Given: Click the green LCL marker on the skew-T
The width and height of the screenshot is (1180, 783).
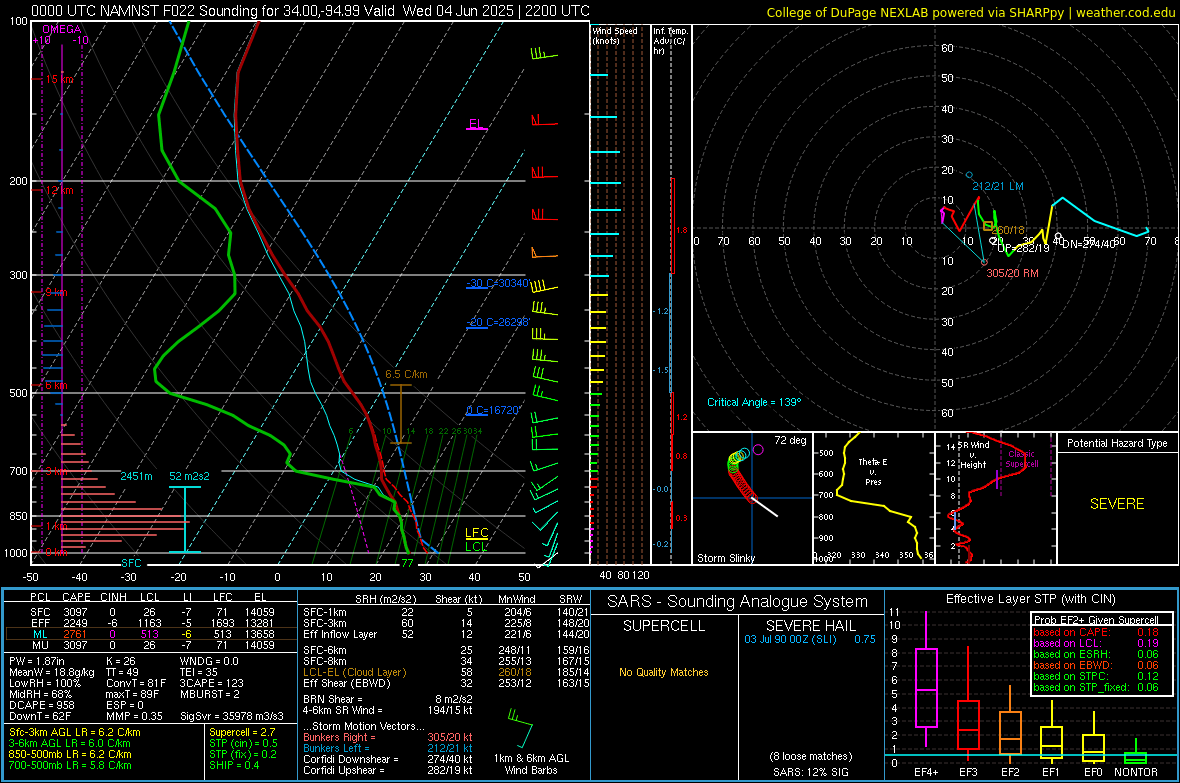Looking at the screenshot, I should pos(476,546).
